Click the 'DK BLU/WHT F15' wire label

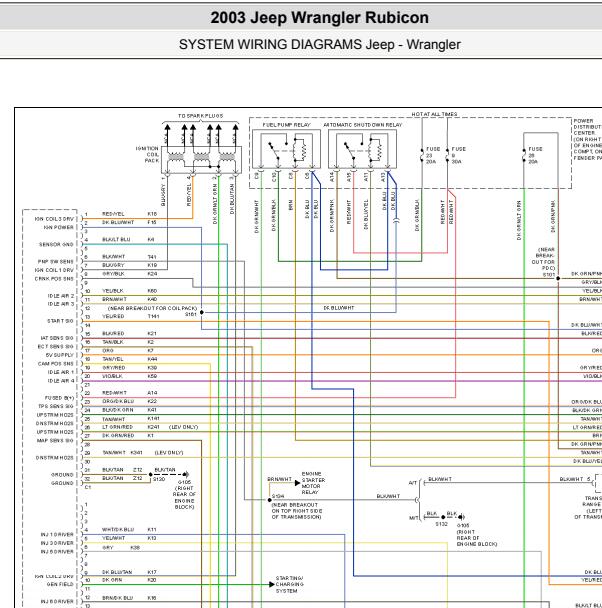pos(129,223)
